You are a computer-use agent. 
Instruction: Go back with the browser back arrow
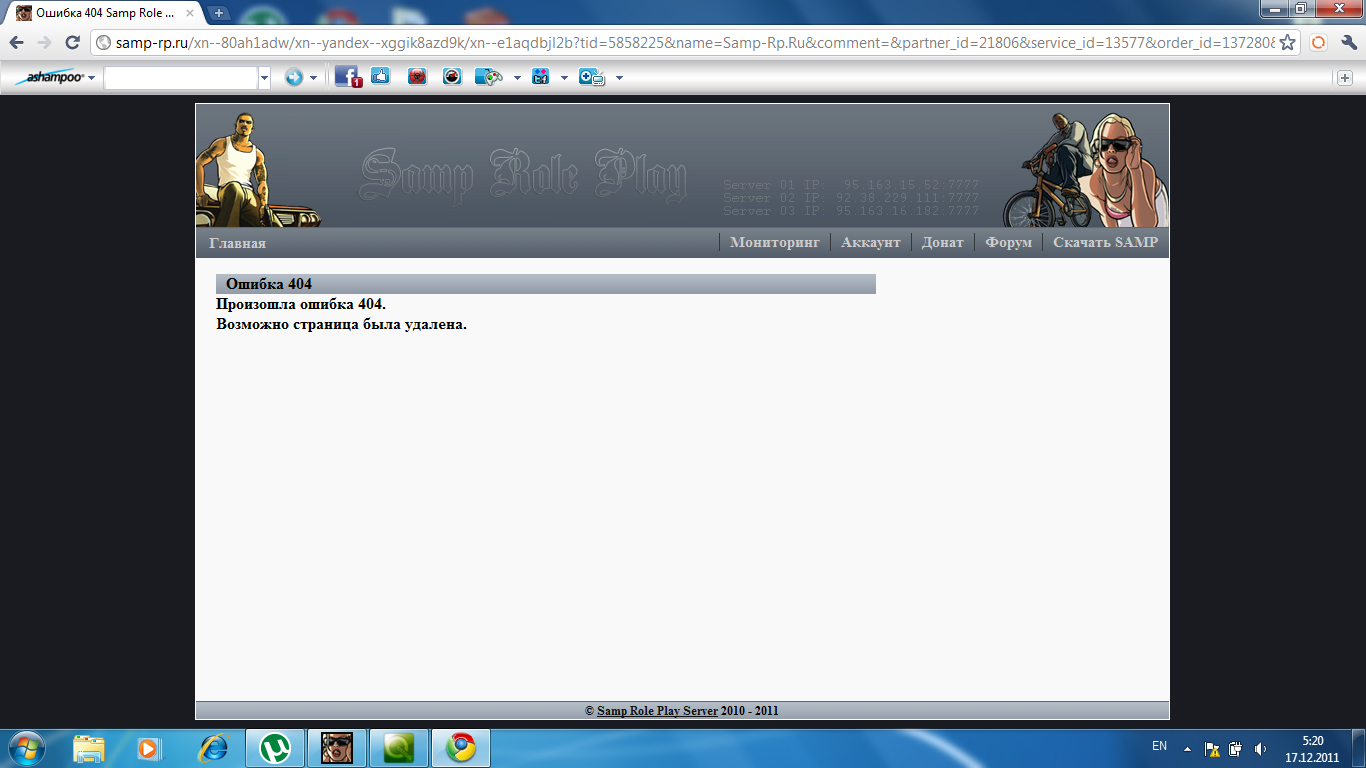pos(17,43)
